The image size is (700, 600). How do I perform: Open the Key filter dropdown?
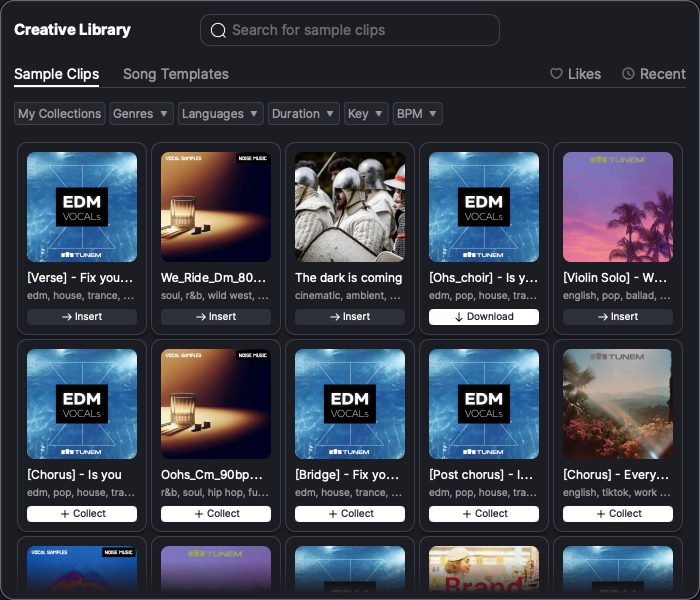(x=366, y=113)
